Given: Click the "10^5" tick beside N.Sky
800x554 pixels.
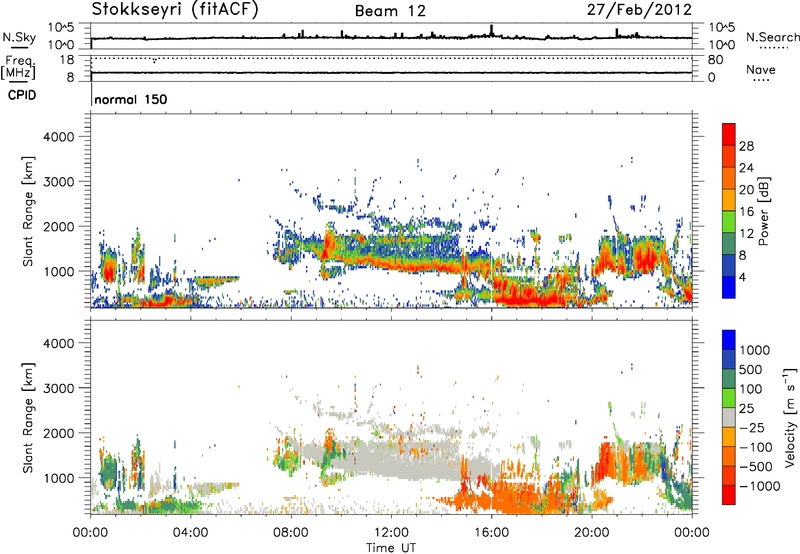Looking at the screenshot, I should [x=61, y=28].
